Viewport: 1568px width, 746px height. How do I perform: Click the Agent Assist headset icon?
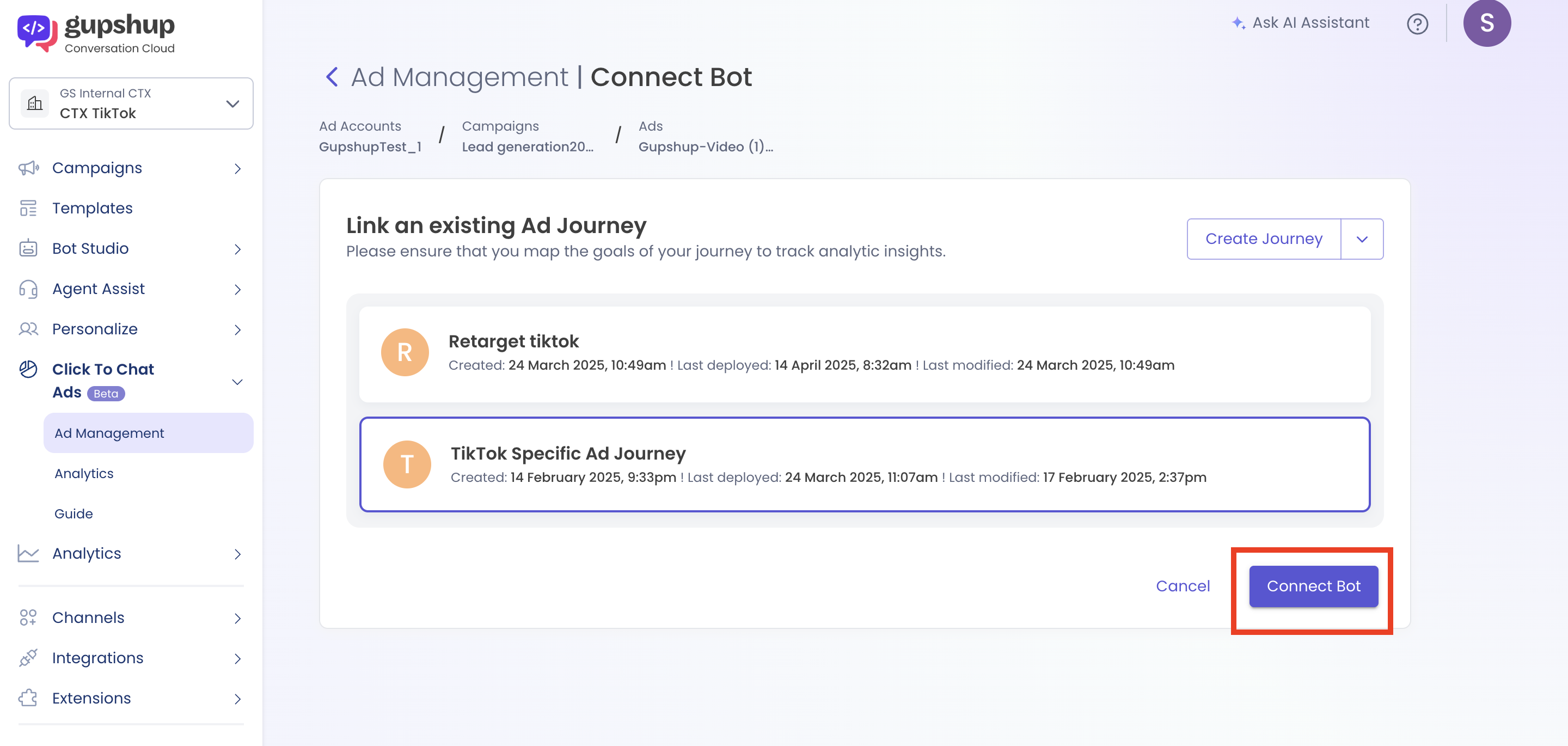coord(28,289)
